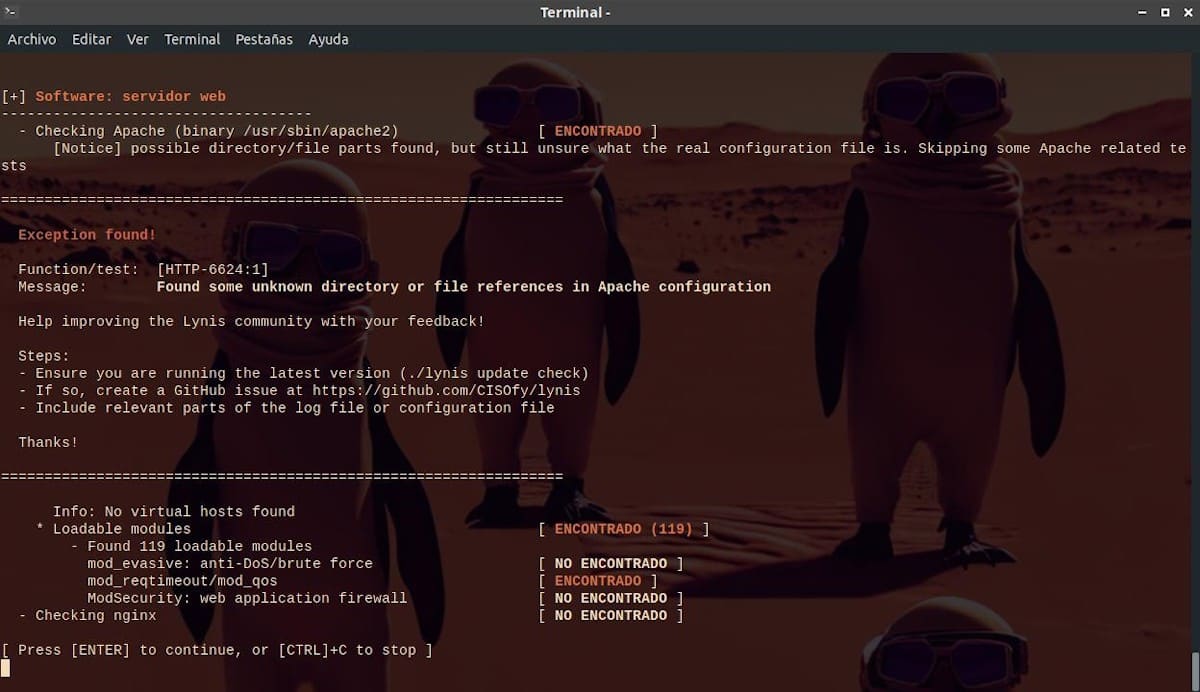Viewport: 1200px width, 692px height.
Task: Click the 'Exception found!' heading text
Action: [x=87, y=234]
